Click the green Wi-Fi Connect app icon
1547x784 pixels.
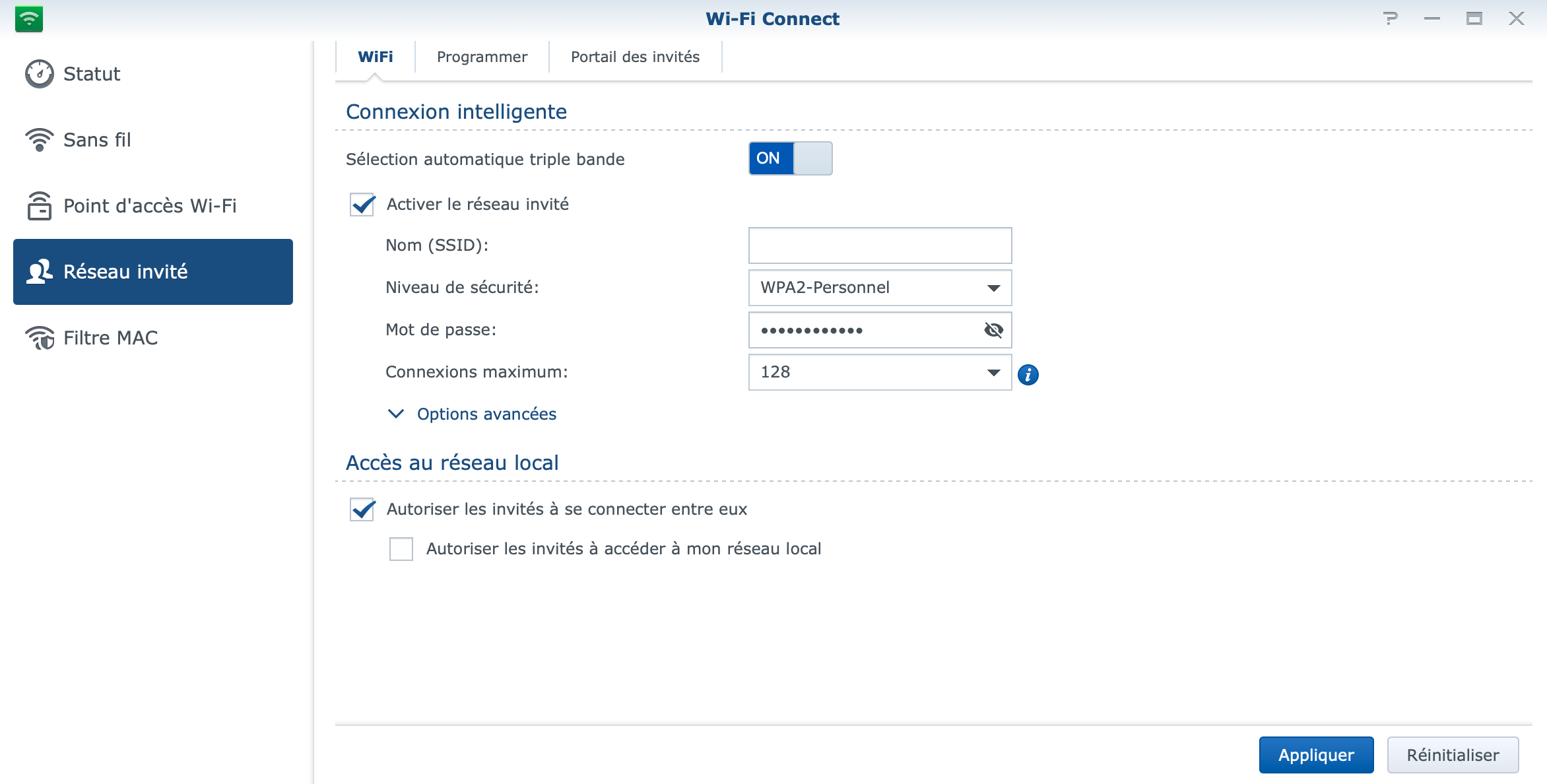click(29, 18)
